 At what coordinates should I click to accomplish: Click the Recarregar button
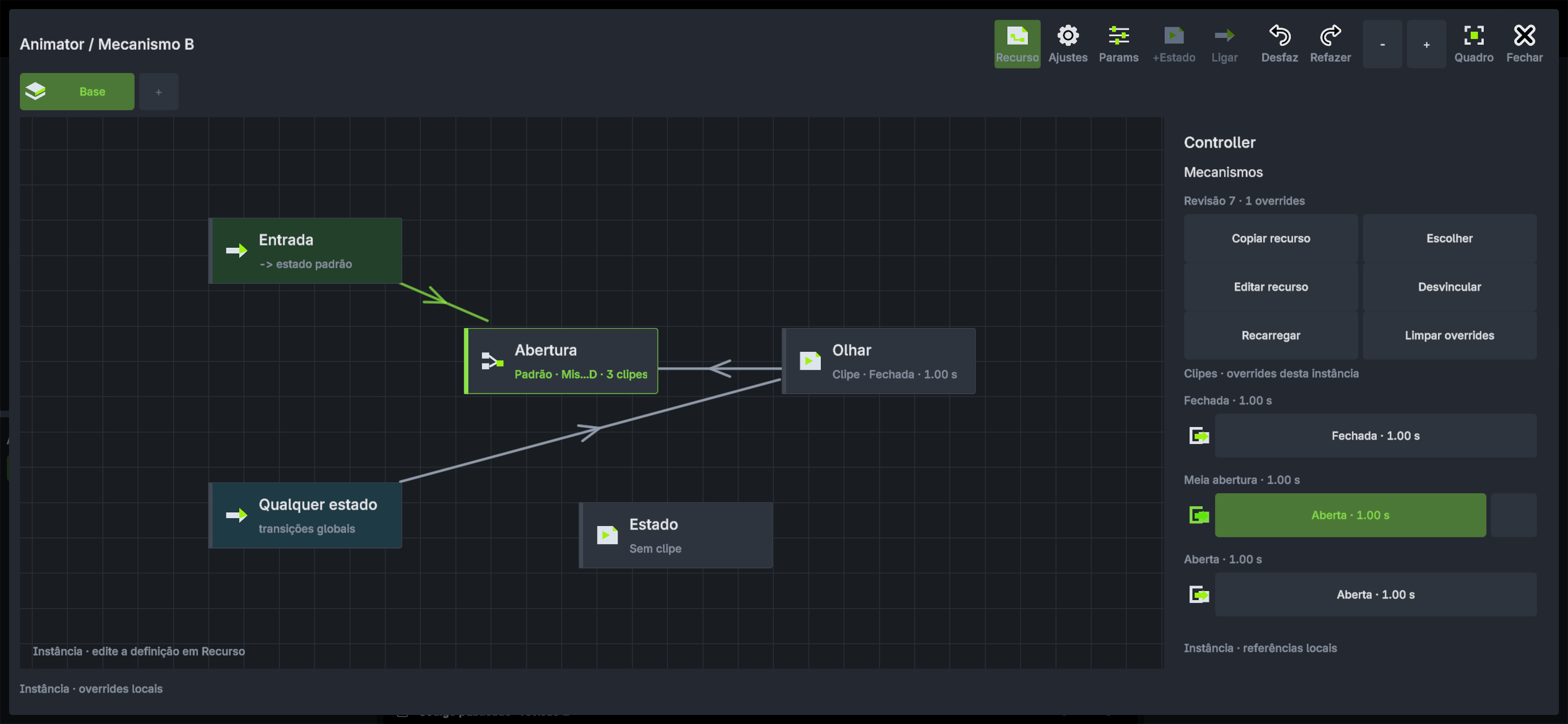(1270, 335)
